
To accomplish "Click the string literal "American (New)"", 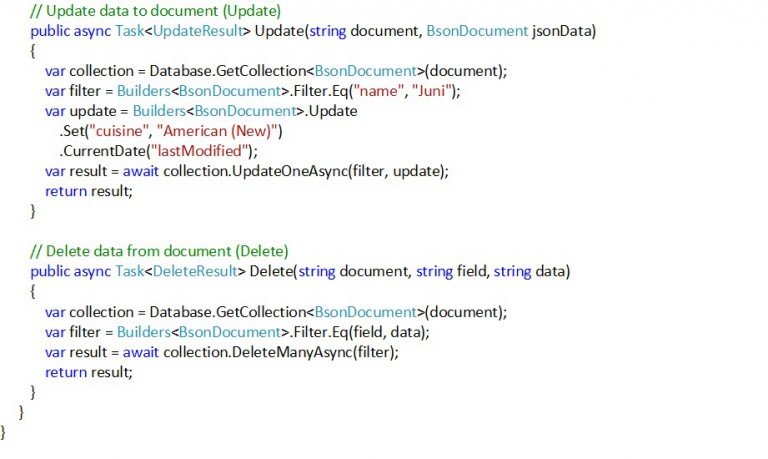I will tap(217, 131).
